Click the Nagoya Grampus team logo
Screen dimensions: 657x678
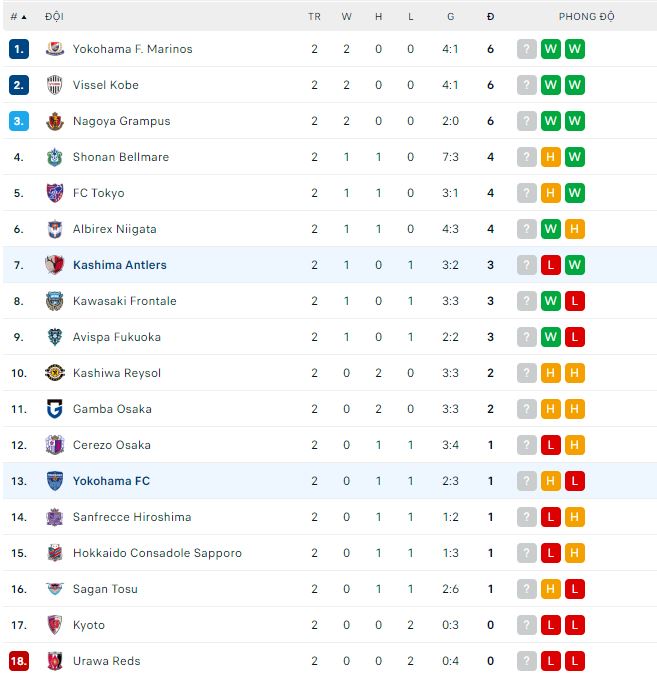(55, 121)
